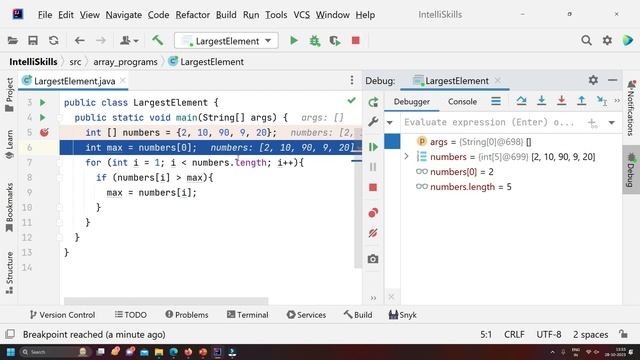Click the Step Over icon

pos(521,101)
